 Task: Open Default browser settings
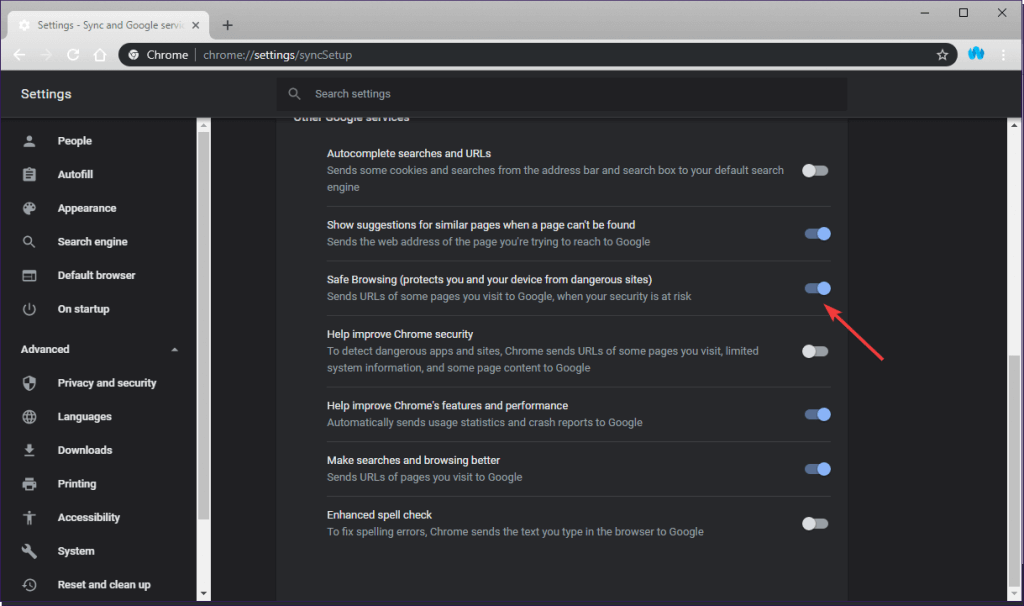98,275
